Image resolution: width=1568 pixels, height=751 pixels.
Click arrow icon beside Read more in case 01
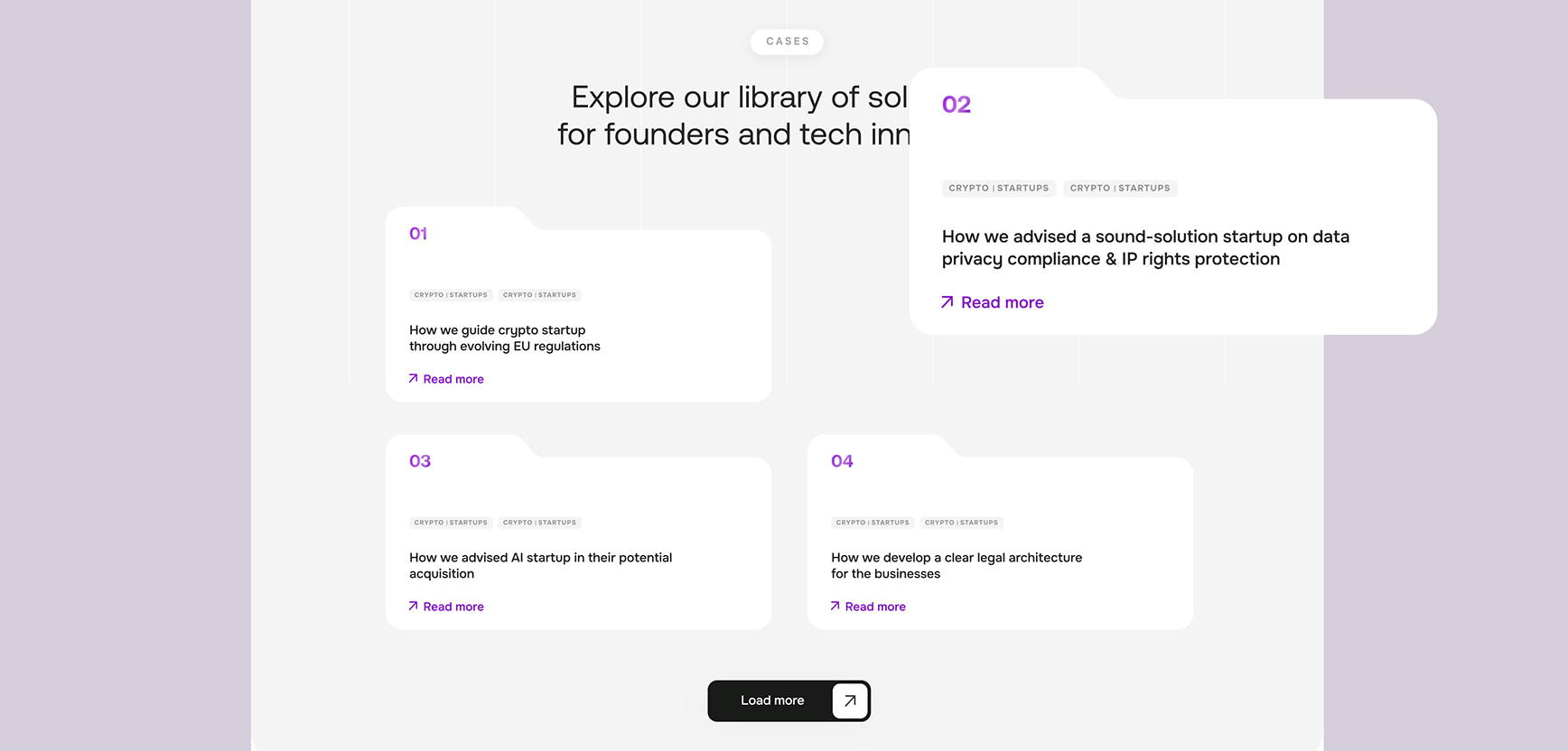[413, 379]
